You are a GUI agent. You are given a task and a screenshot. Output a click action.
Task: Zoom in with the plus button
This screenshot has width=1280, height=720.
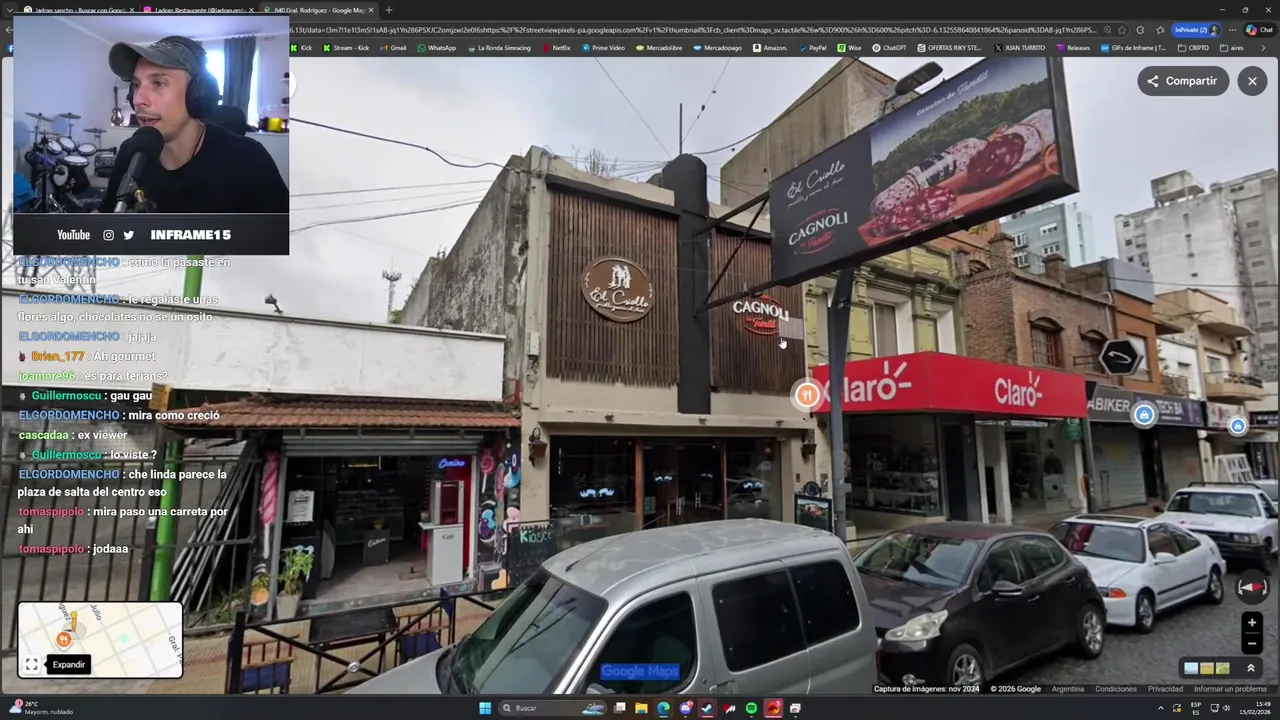click(x=1251, y=622)
